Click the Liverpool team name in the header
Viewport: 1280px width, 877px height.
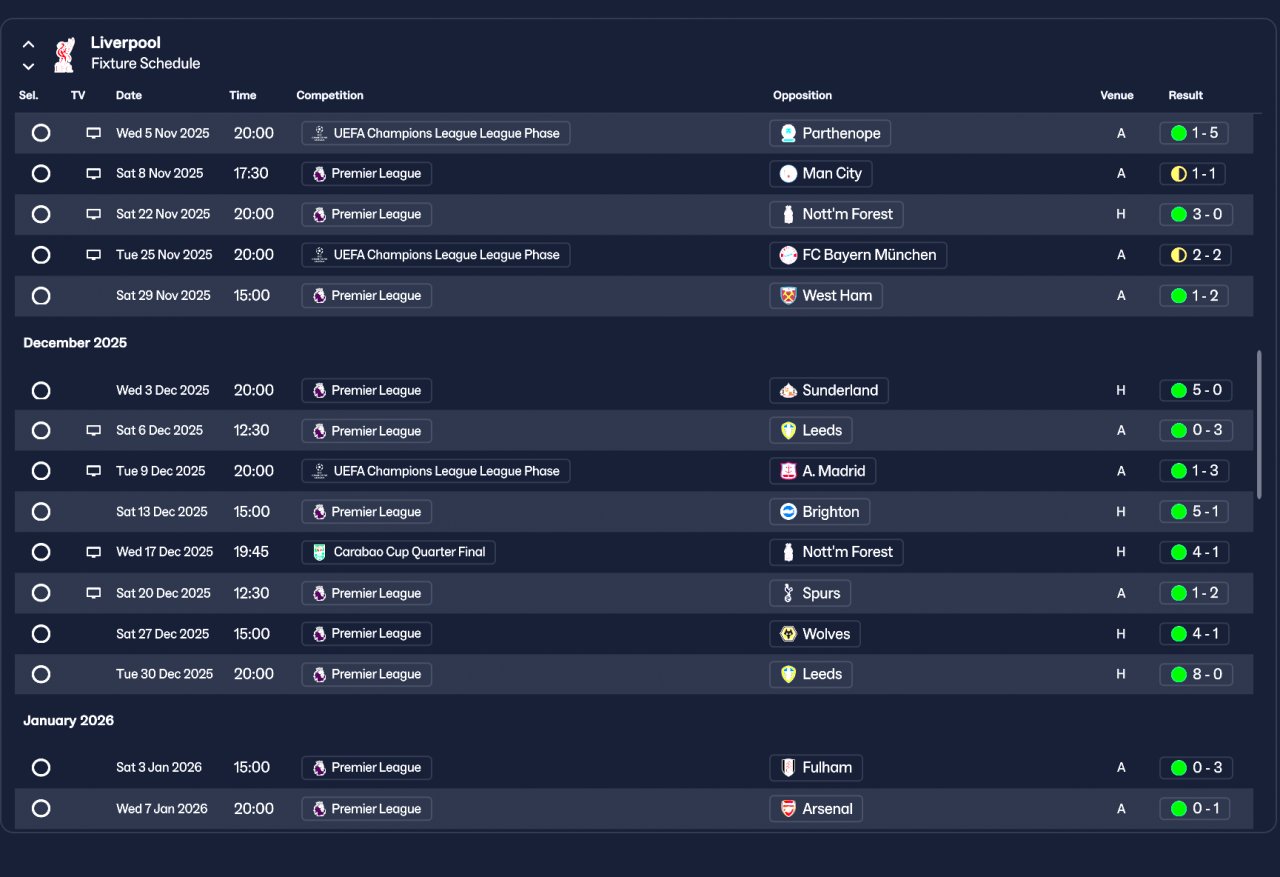click(126, 43)
